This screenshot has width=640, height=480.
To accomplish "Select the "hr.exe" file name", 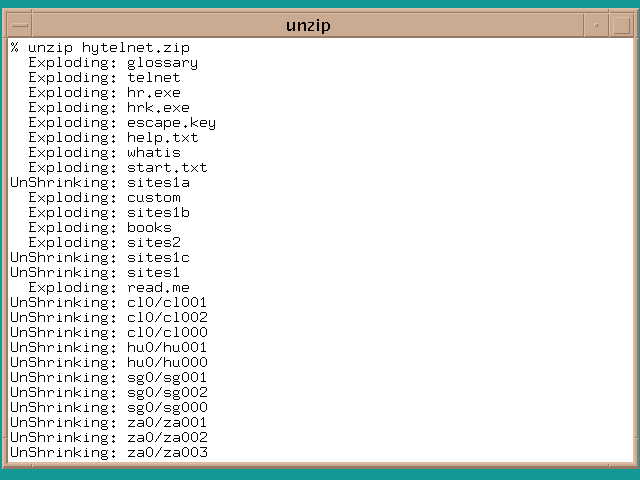I will coord(153,93).
